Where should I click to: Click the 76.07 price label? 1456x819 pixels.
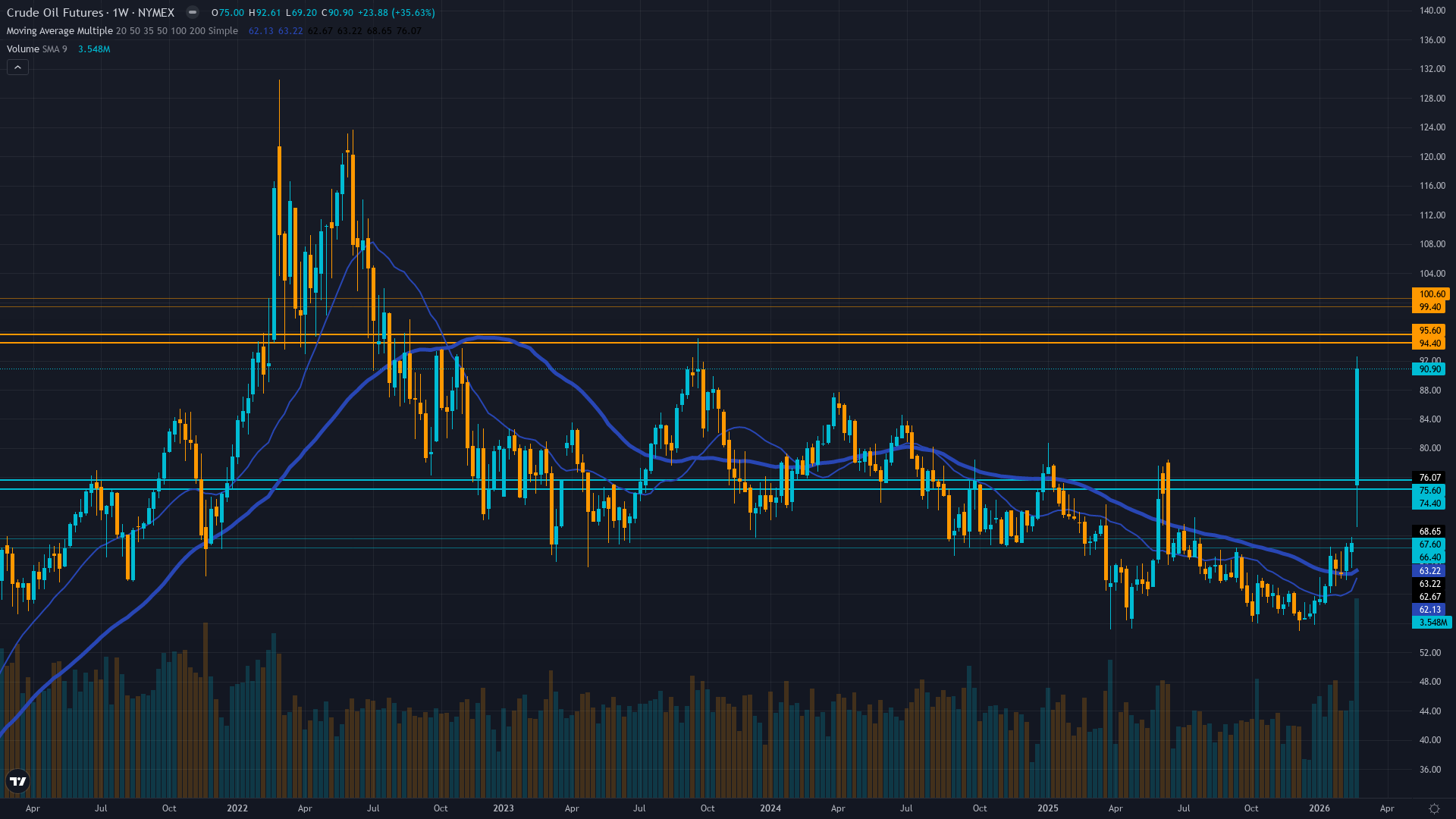coord(1429,478)
